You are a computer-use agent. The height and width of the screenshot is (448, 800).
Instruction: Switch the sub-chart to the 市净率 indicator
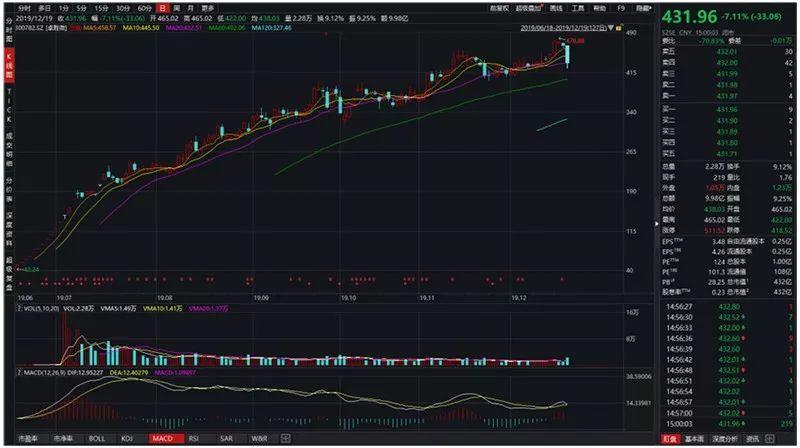click(63, 438)
